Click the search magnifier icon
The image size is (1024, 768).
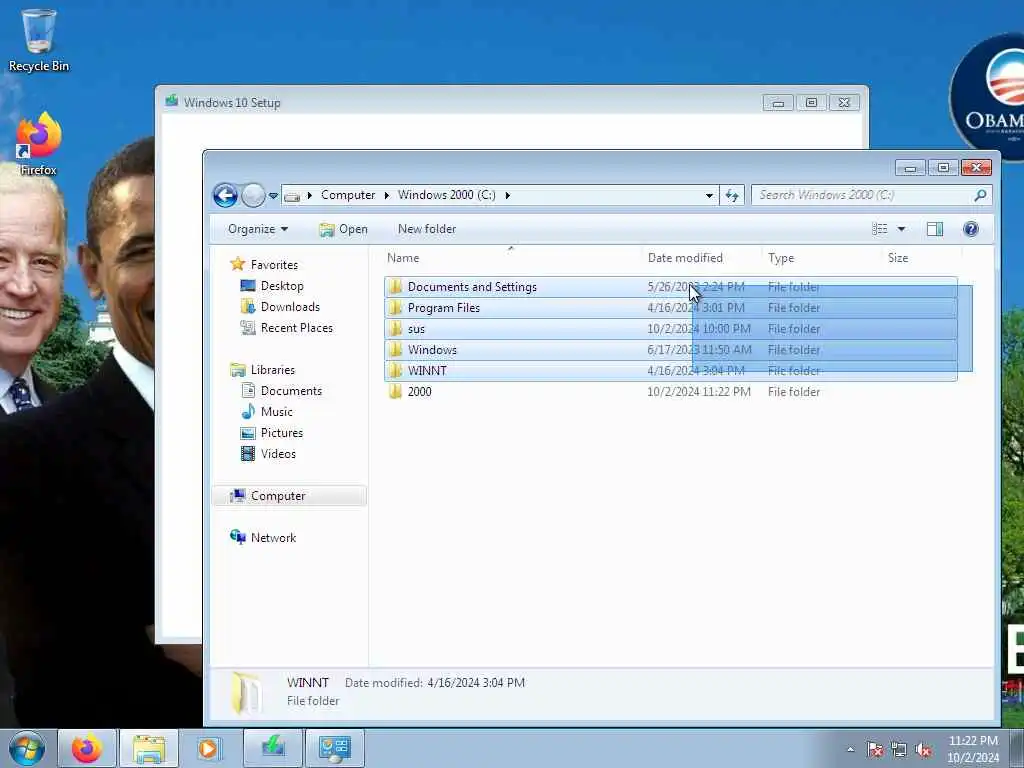[x=980, y=195]
